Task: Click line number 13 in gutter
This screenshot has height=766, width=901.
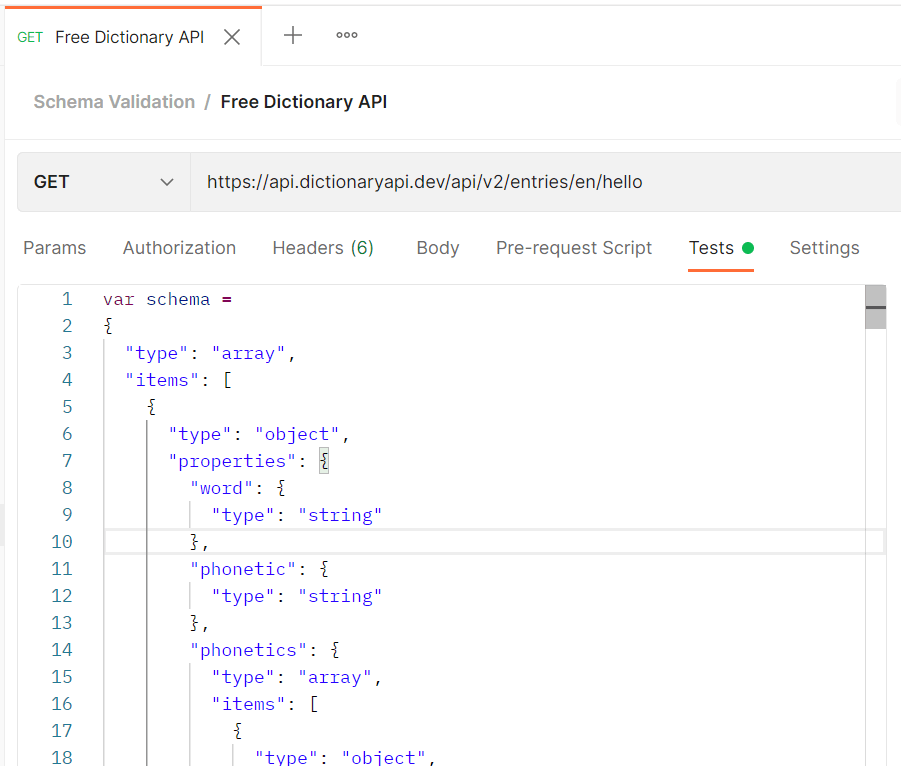Action: [62, 623]
